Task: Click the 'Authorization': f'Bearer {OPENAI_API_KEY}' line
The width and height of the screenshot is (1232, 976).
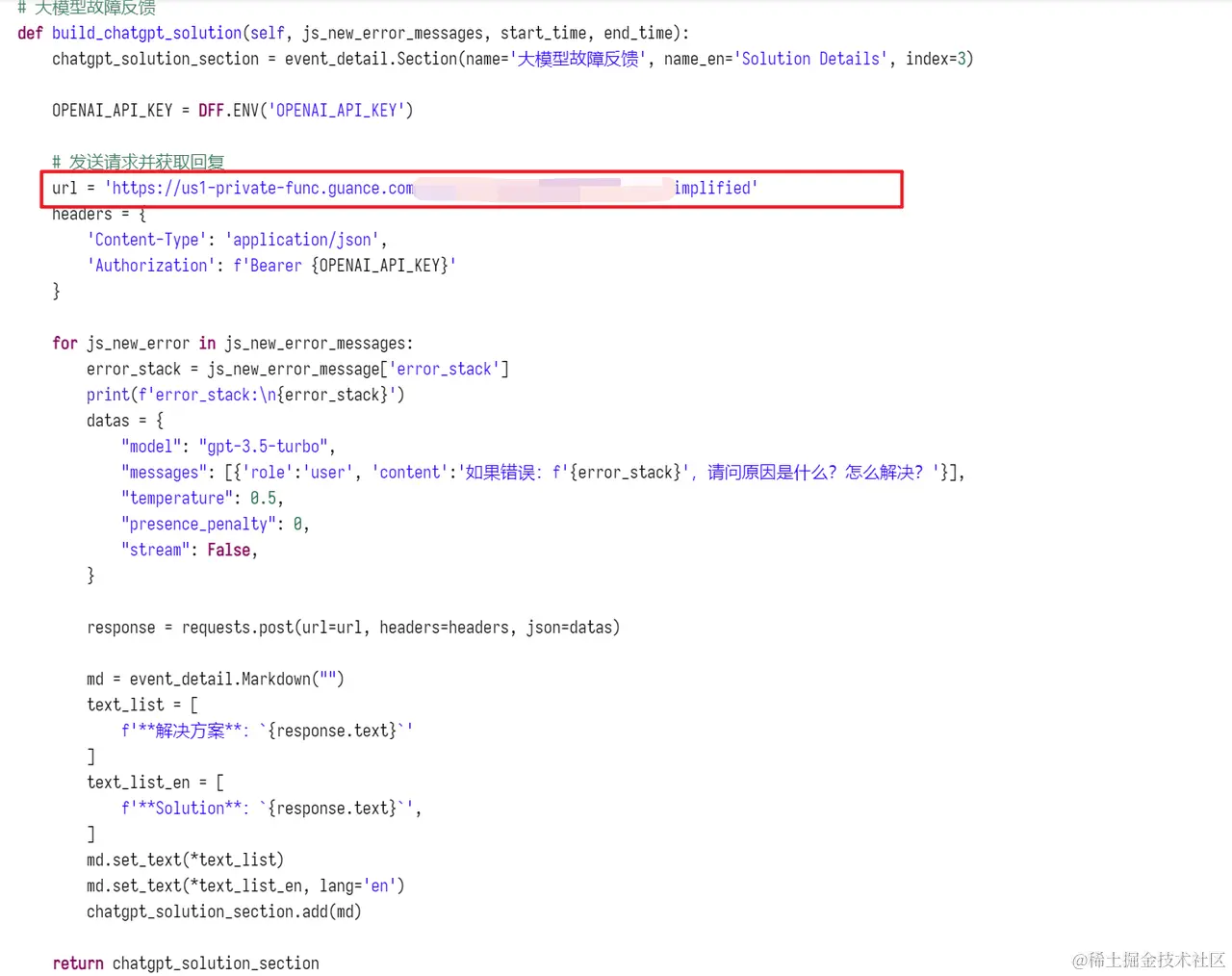Action: coord(271,266)
